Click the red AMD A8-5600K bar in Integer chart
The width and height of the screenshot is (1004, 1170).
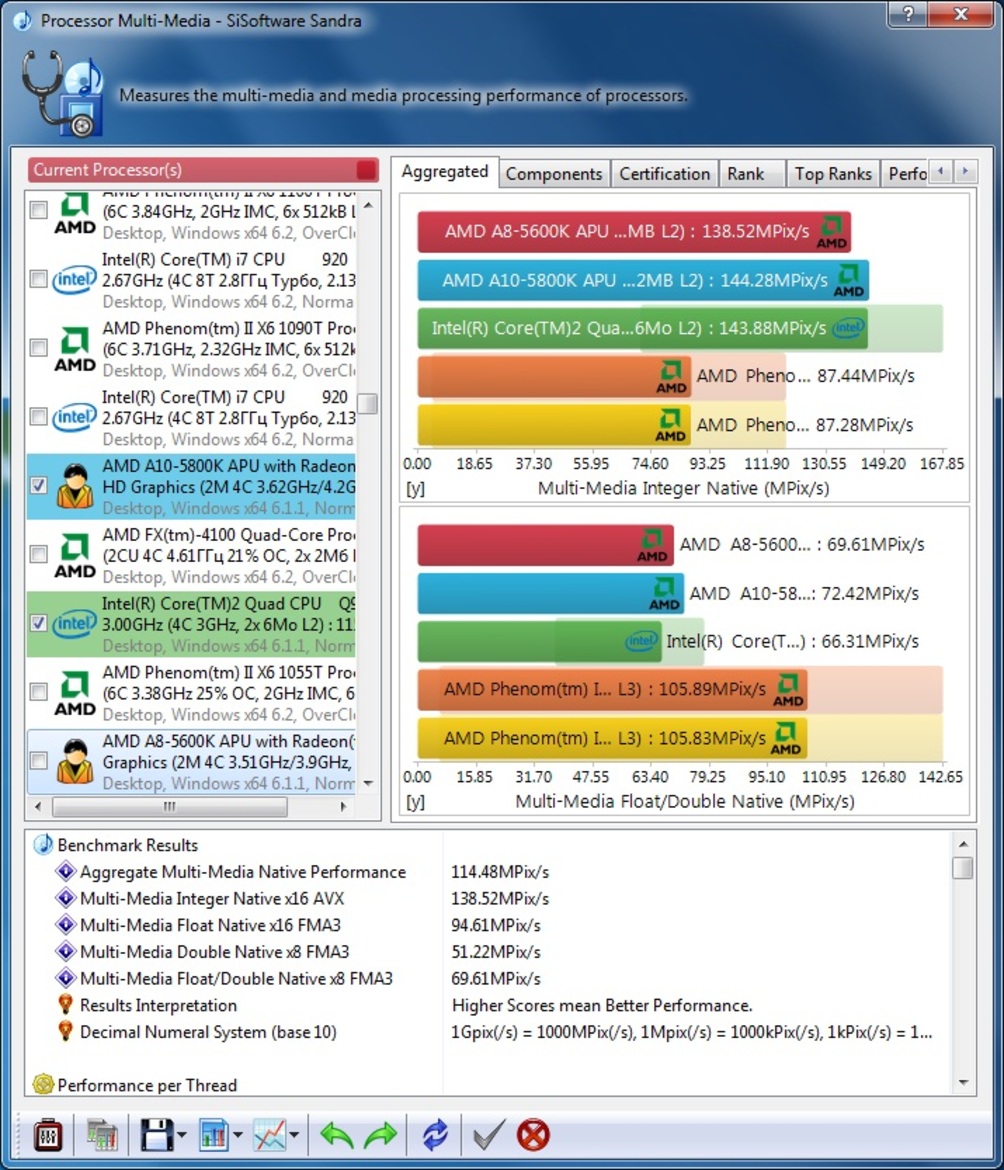[634, 232]
